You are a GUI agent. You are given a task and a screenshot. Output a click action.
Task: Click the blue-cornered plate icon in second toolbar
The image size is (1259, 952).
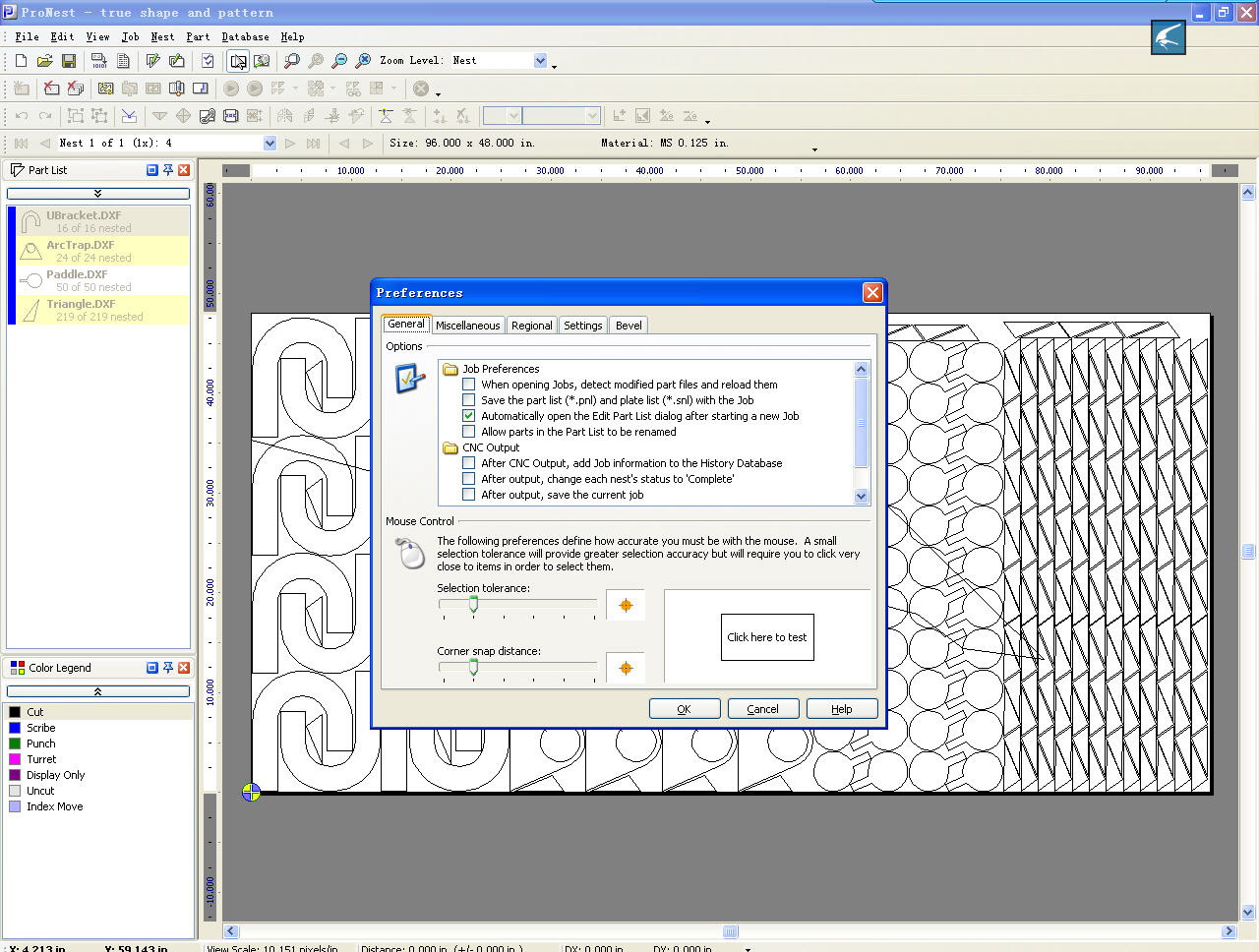[x=201, y=89]
